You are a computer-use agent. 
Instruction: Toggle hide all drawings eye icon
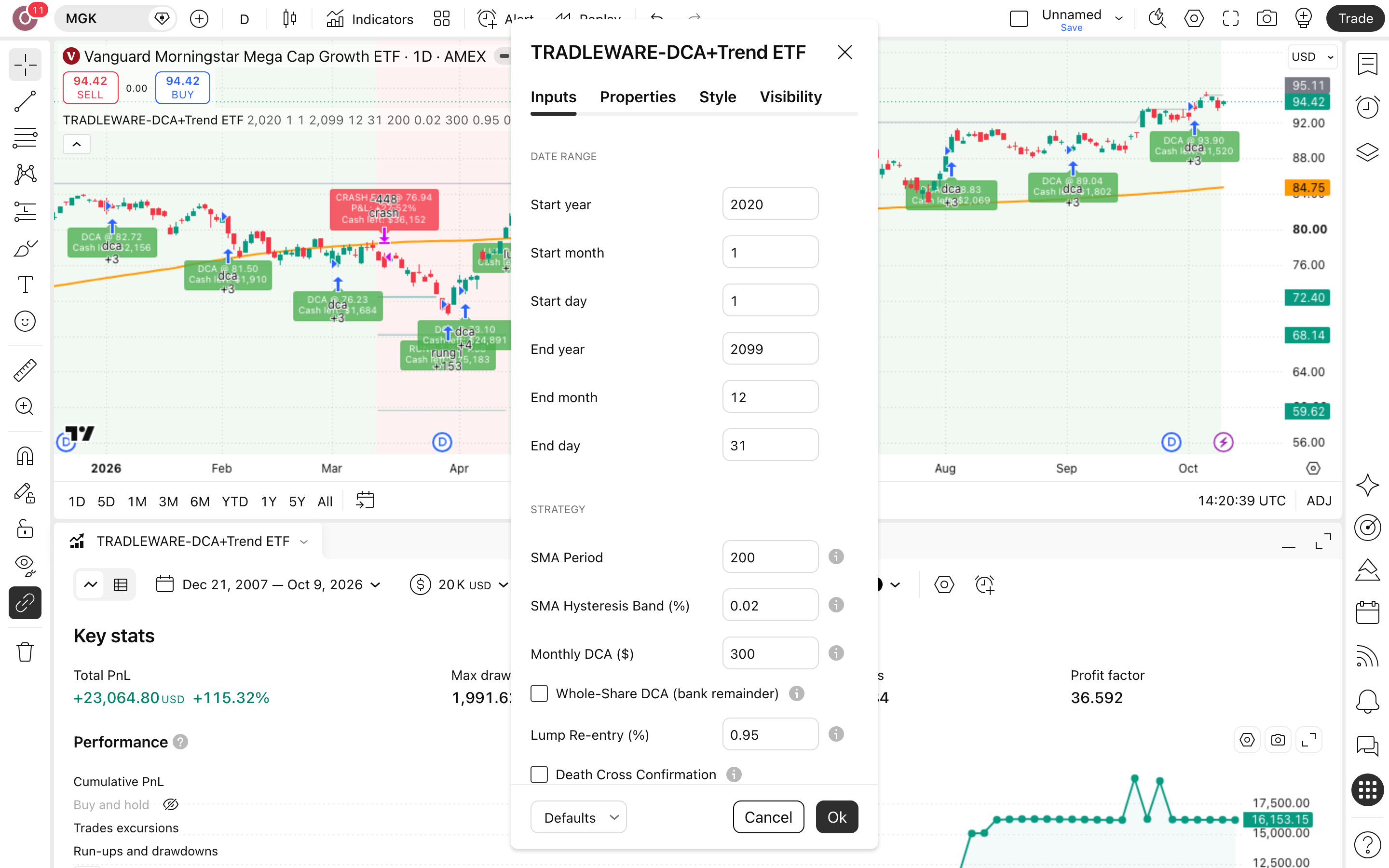25,566
